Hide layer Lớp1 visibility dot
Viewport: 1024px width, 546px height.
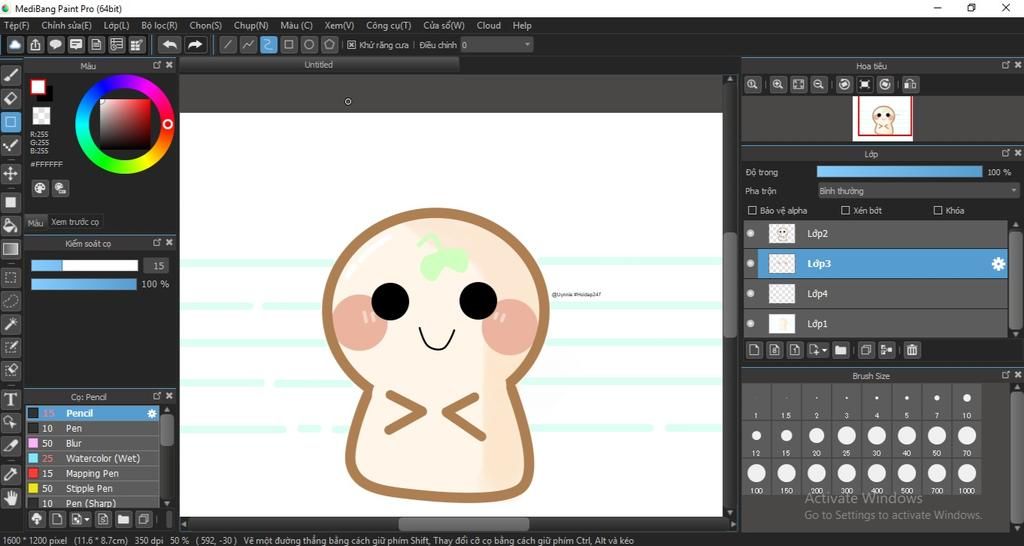click(x=750, y=323)
